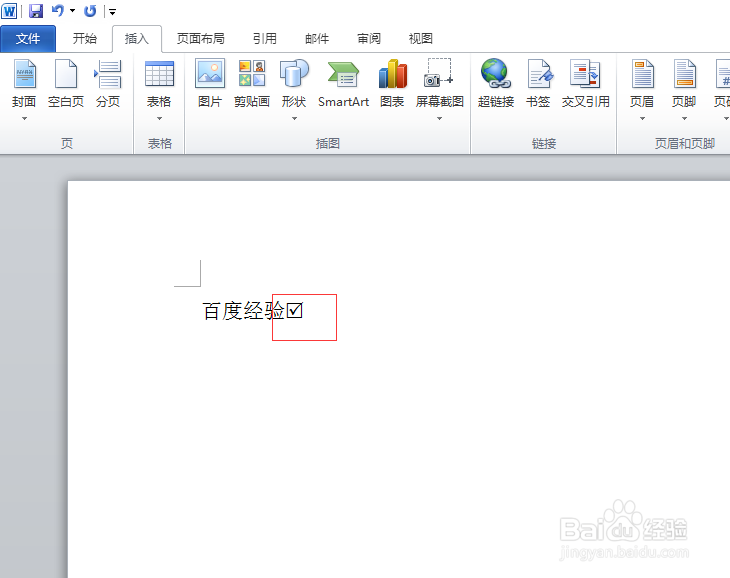Image resolution: width=730 pixels, height=578 pixels.
Task: Insert a bookmark (书签)
Action: coord(538,84)
